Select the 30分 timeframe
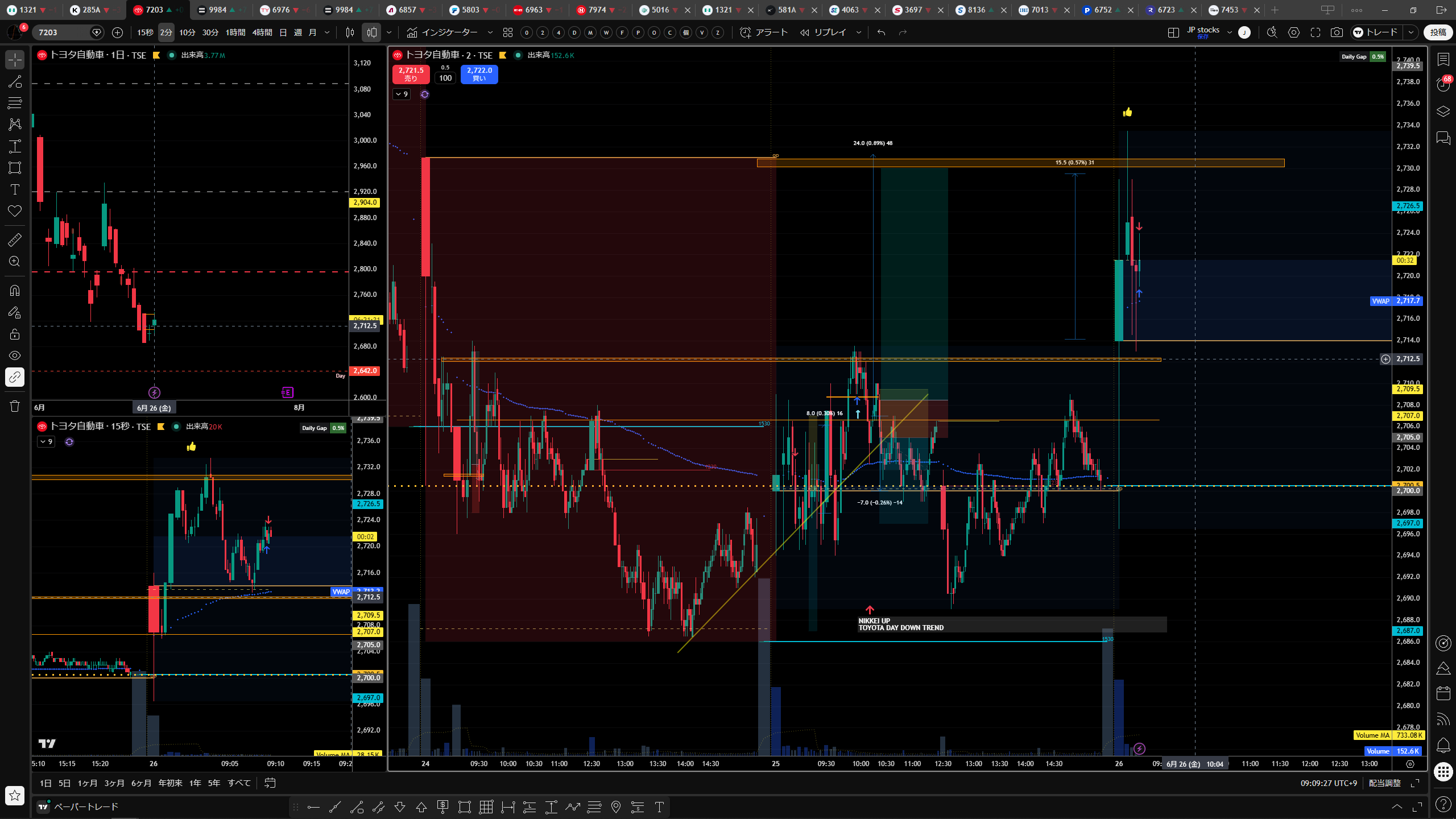 (210, 32)
